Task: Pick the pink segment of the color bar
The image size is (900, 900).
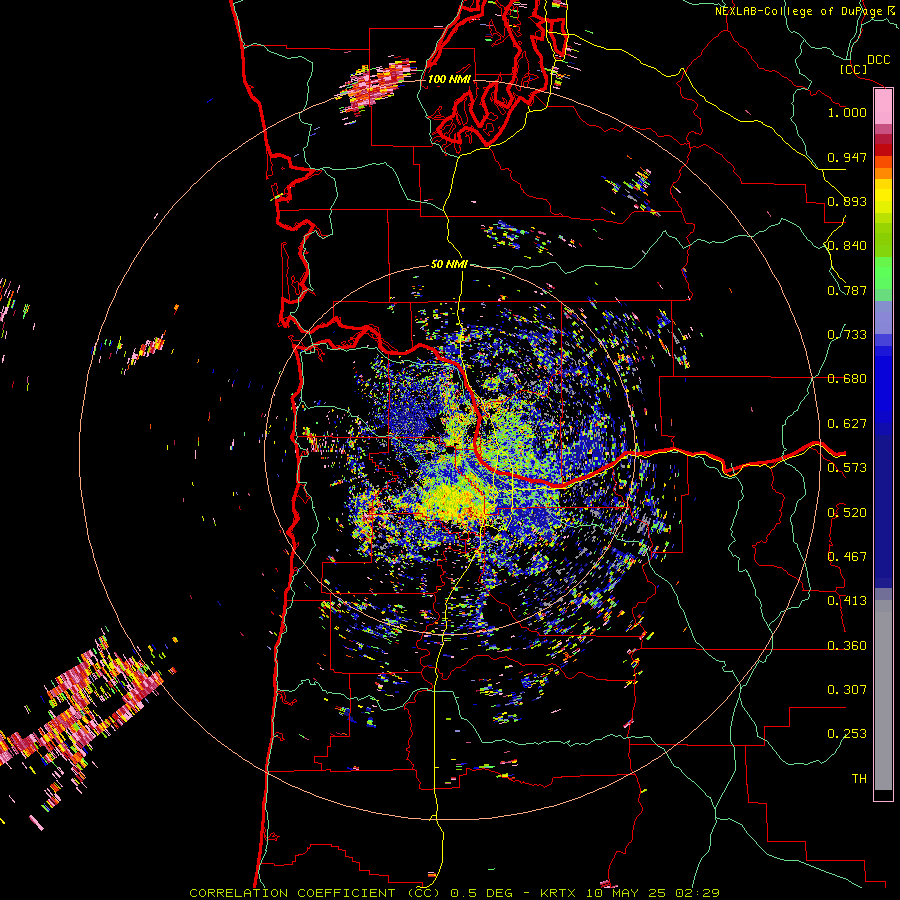Action: point(883,106)
